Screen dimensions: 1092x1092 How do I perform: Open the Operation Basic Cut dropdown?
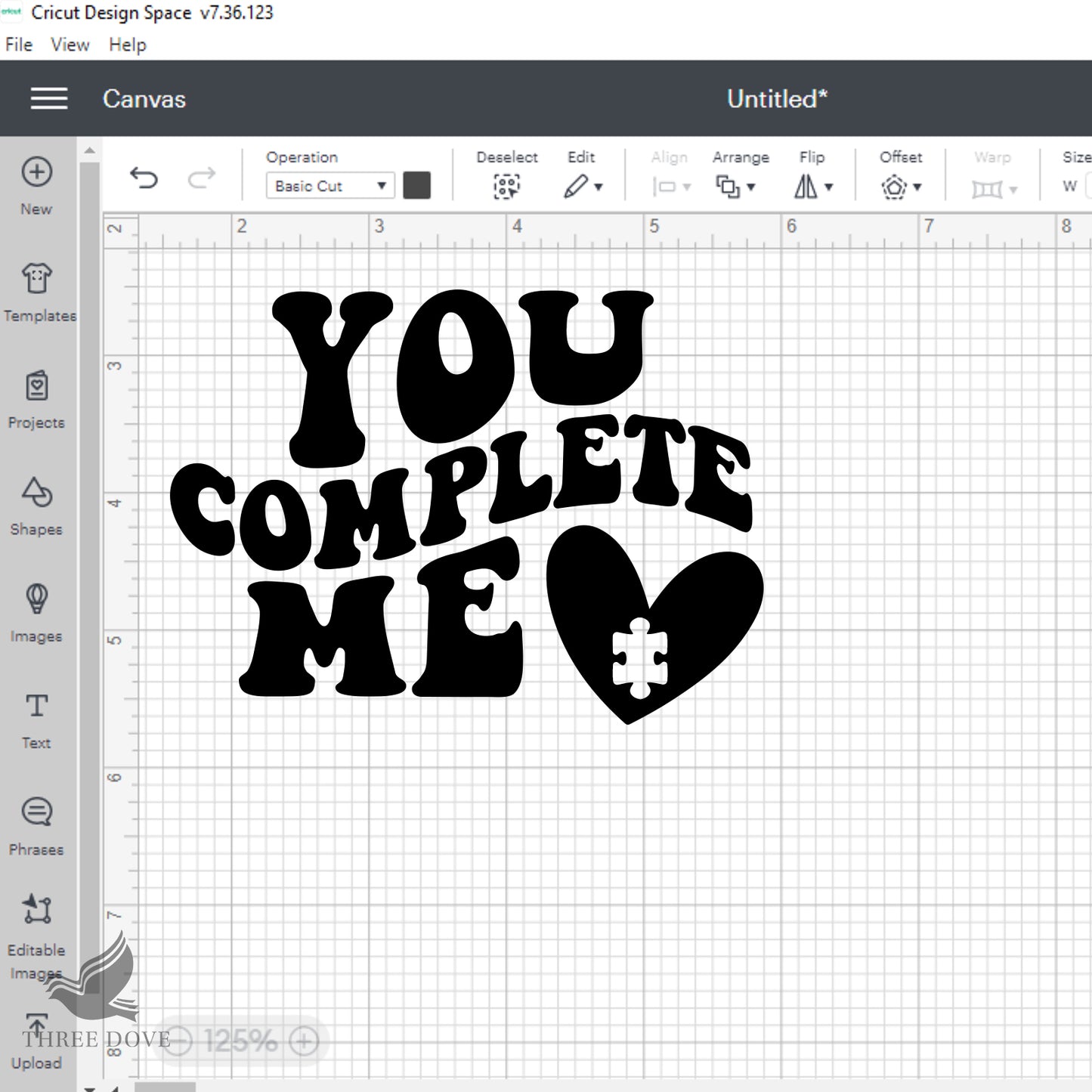click(330, 186)
